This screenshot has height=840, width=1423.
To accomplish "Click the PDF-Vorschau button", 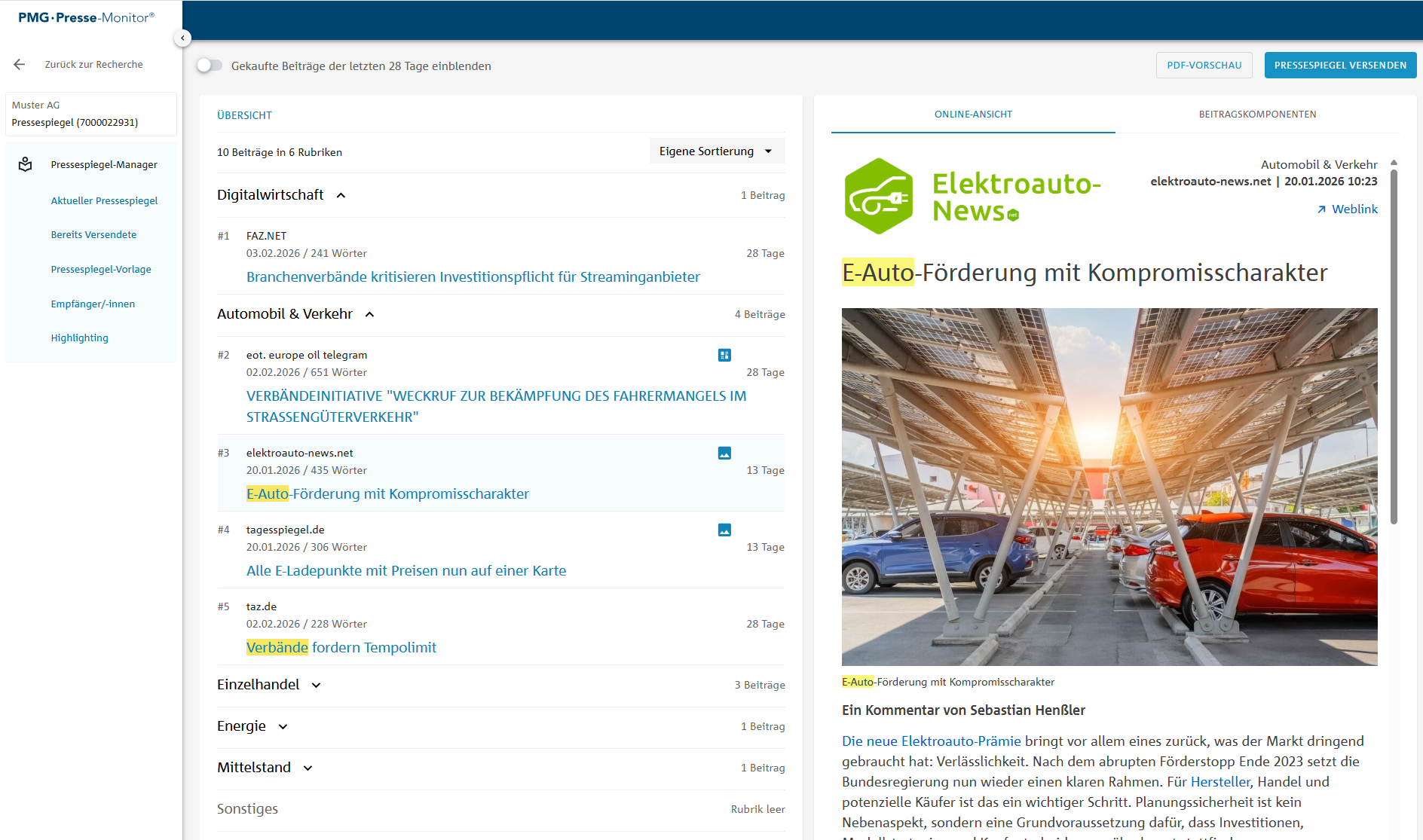I will coord(1204,66).
